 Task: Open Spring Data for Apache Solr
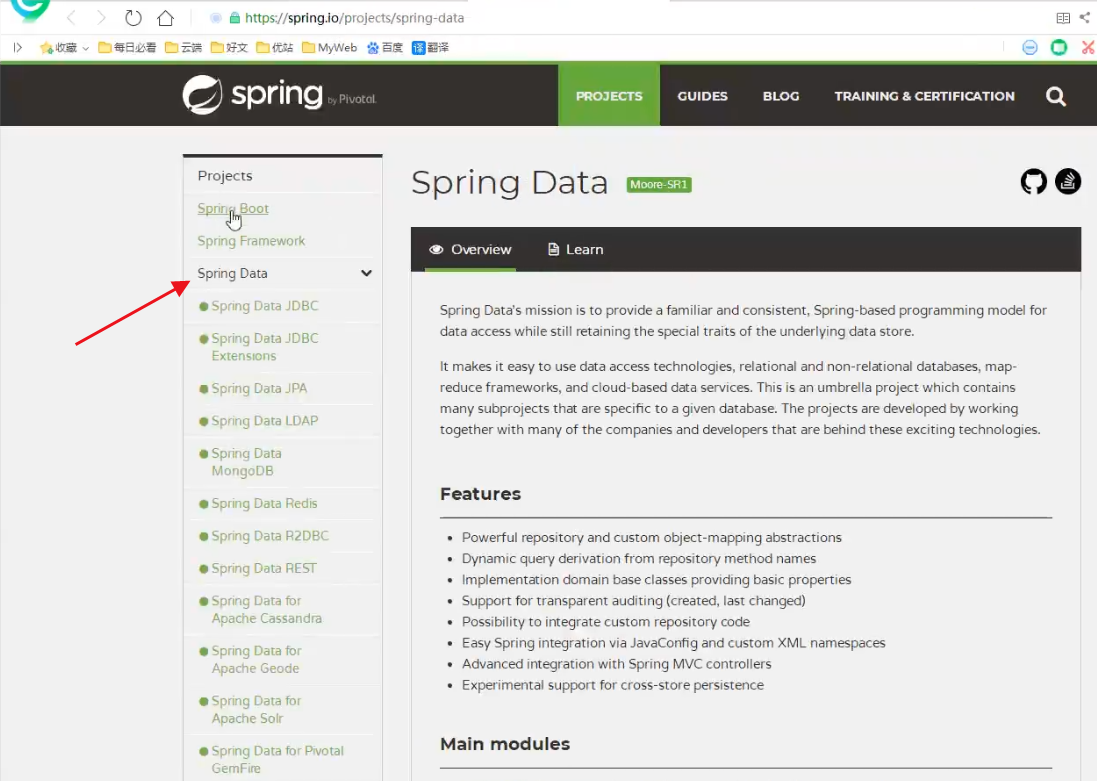pos(256,710)
